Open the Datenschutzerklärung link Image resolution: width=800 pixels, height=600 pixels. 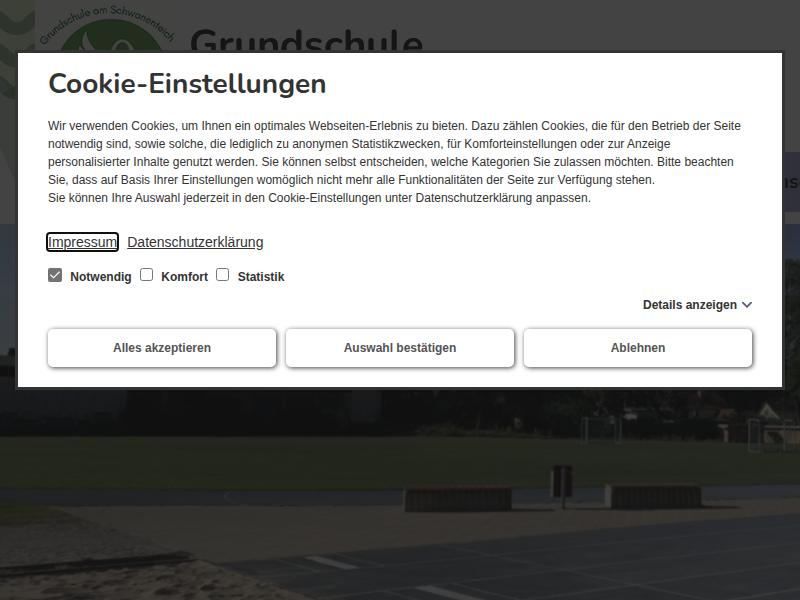click(195, 242)
